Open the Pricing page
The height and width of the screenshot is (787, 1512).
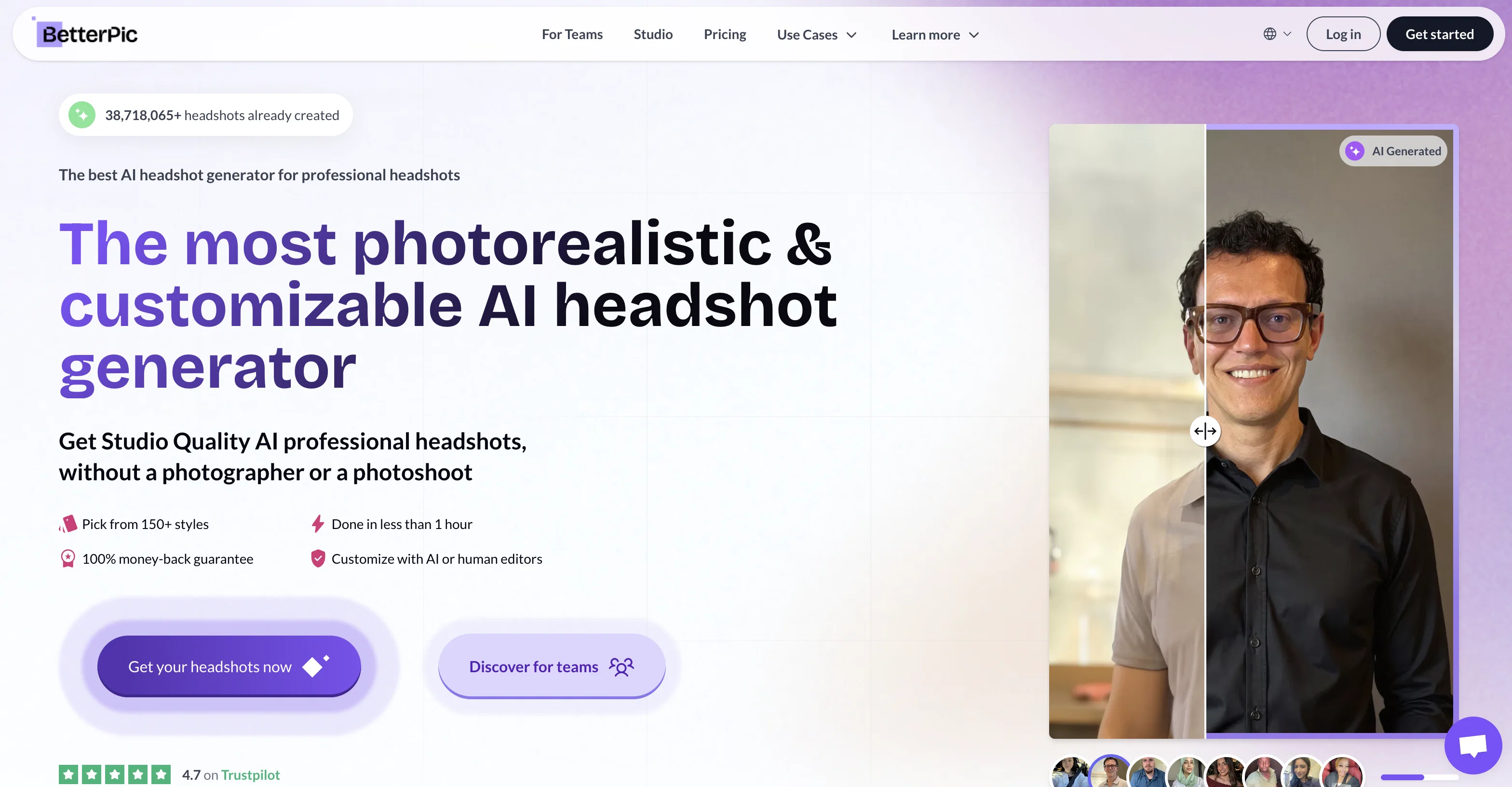tap(725, 34)
